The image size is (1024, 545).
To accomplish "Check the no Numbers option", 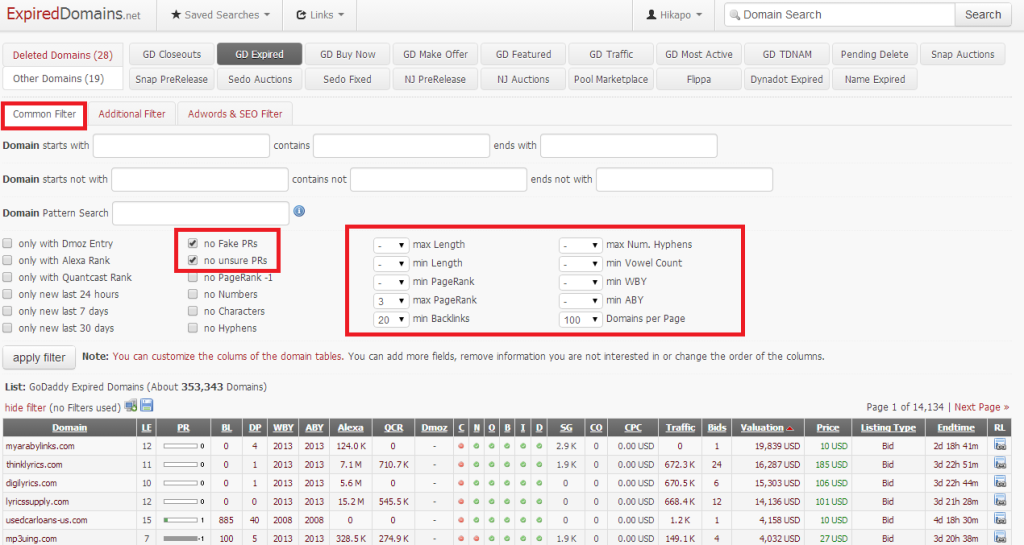I will tap(193, 294).
